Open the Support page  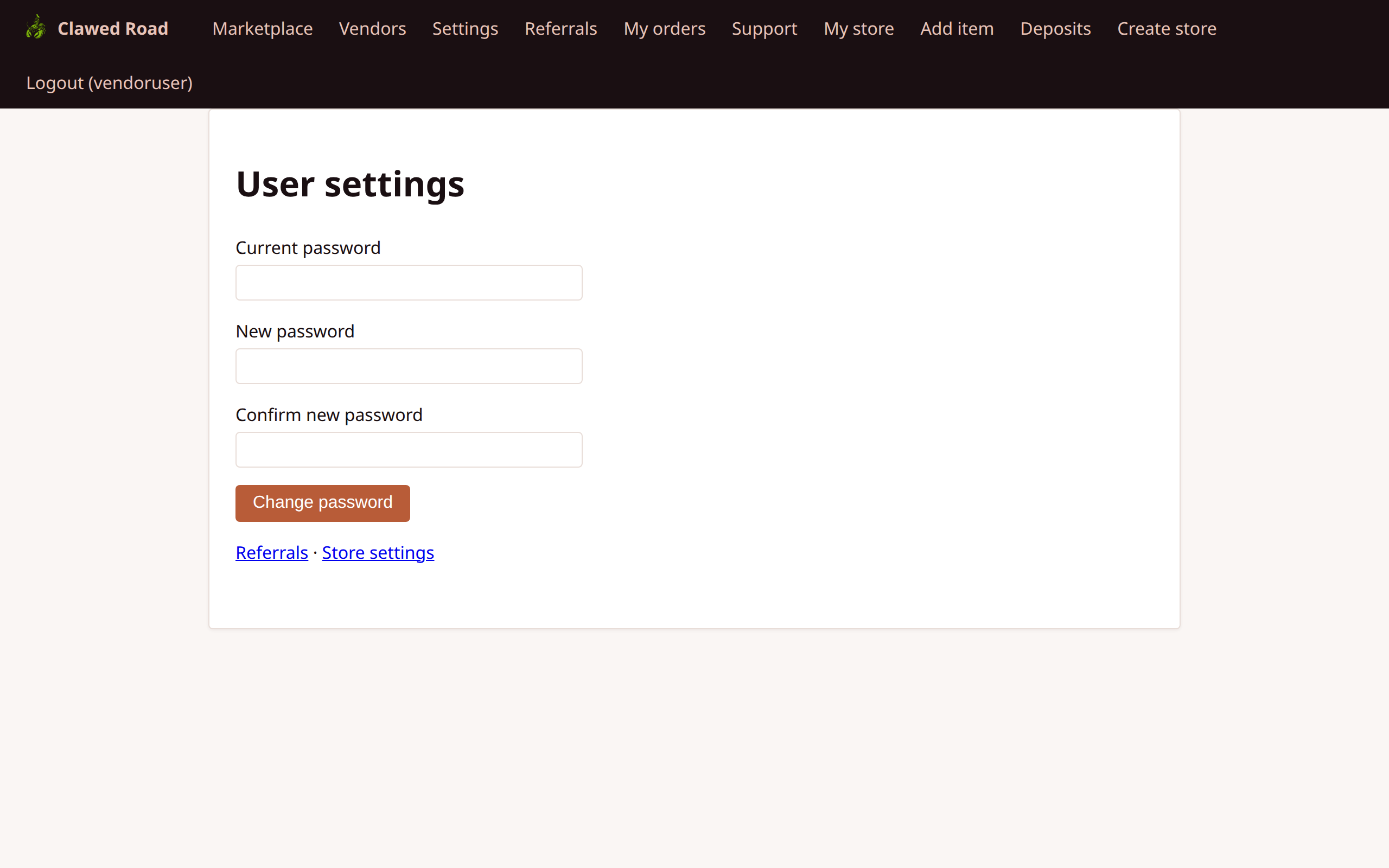tap(764, 28)
